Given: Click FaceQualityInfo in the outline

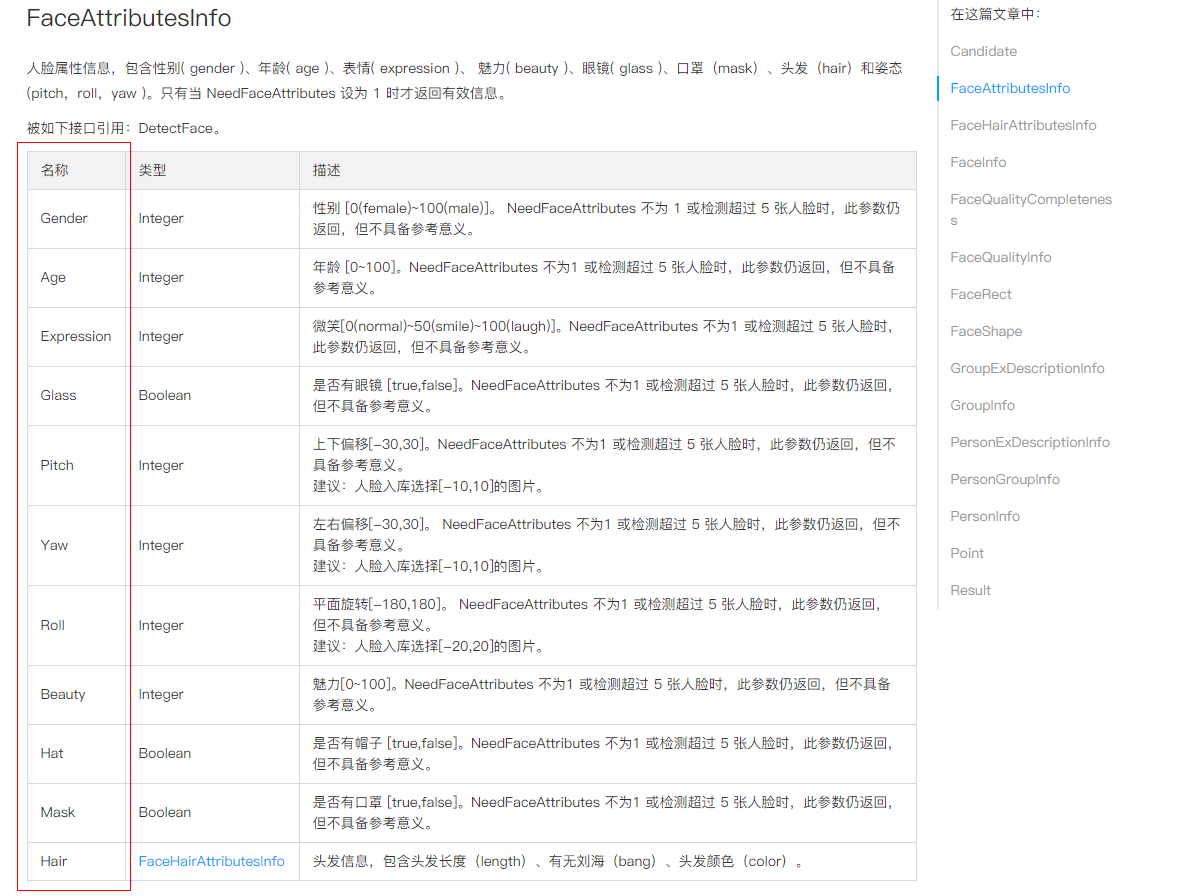Looking at the screenshot, I should 1000,257.
